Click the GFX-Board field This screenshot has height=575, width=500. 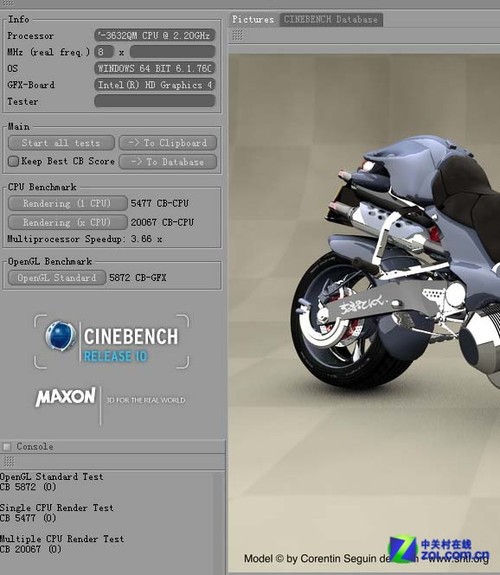(154, 85)
